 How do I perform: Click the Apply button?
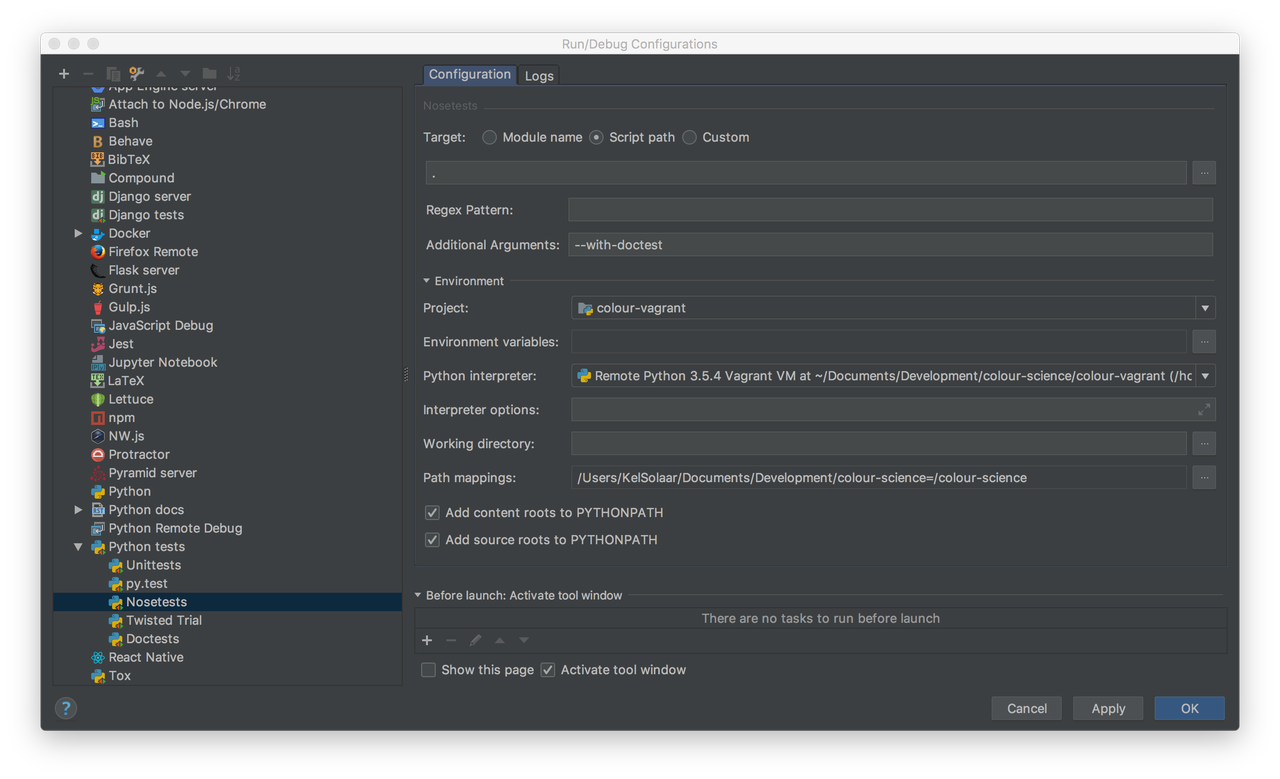tap(1108, 708)
